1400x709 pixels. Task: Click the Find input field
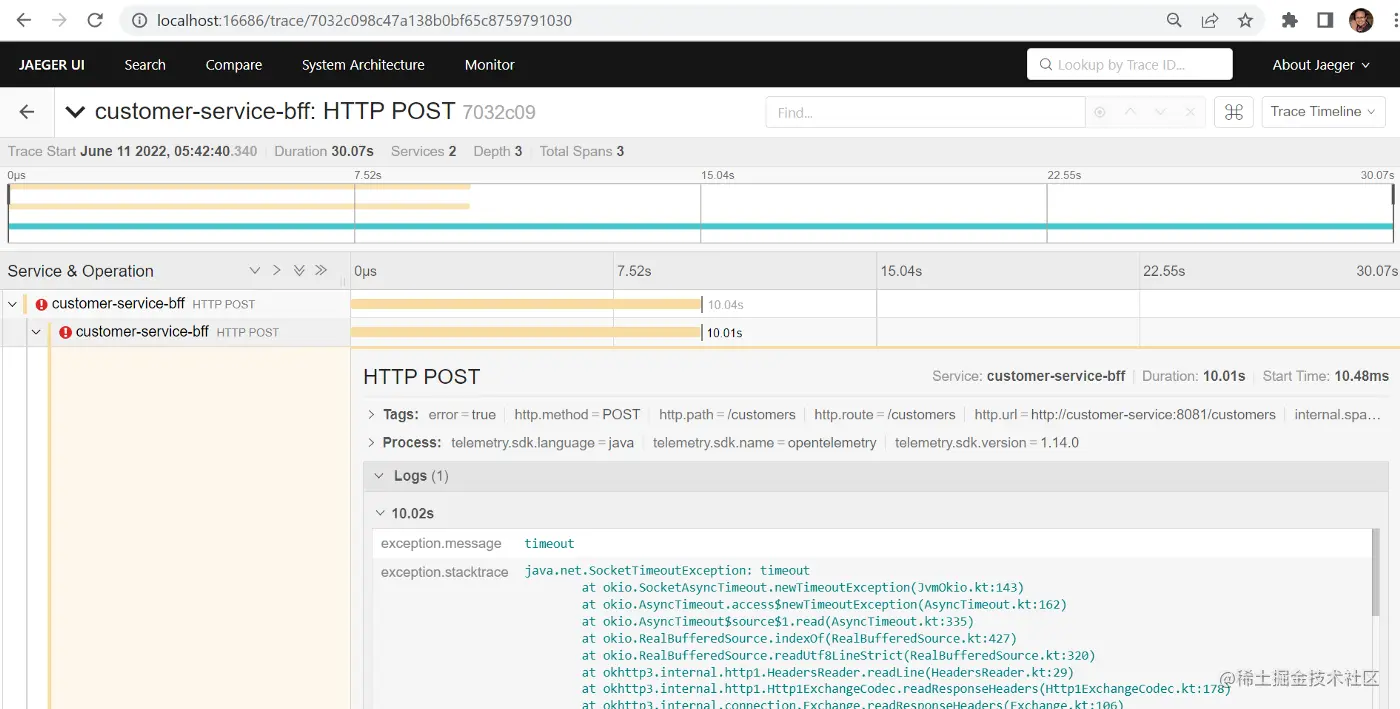click(925, 112)
